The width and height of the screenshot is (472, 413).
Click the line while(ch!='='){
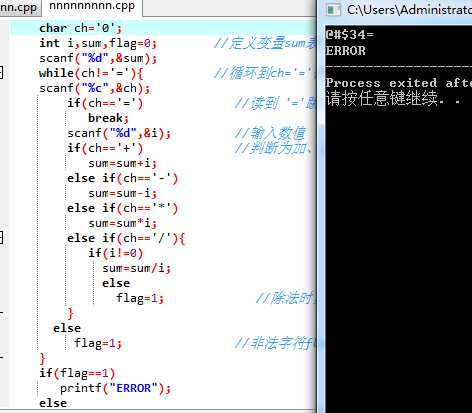point(91,73)
